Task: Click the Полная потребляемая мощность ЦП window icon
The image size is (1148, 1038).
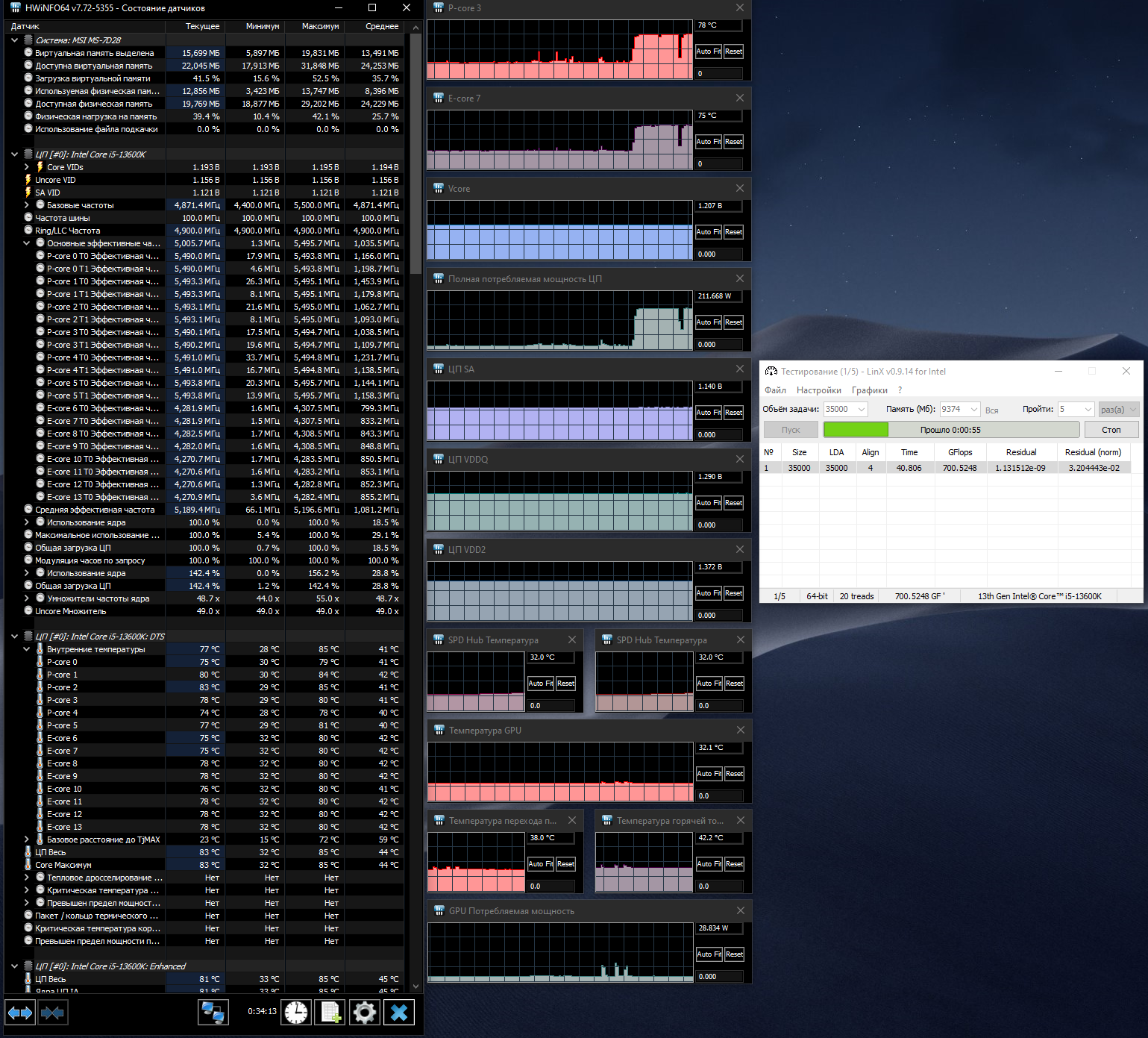Action: point(439,278)
